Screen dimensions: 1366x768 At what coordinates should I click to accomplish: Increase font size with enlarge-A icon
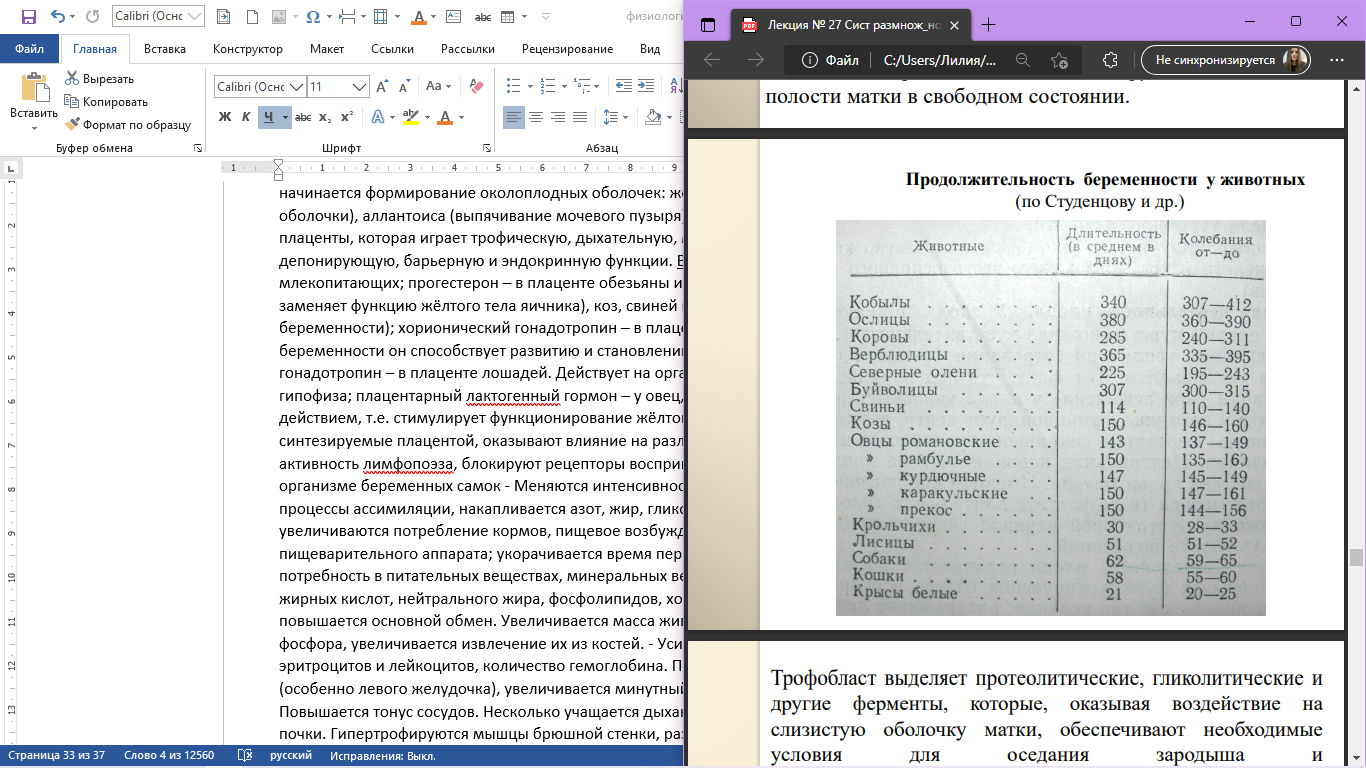click(x=382, y=87)
